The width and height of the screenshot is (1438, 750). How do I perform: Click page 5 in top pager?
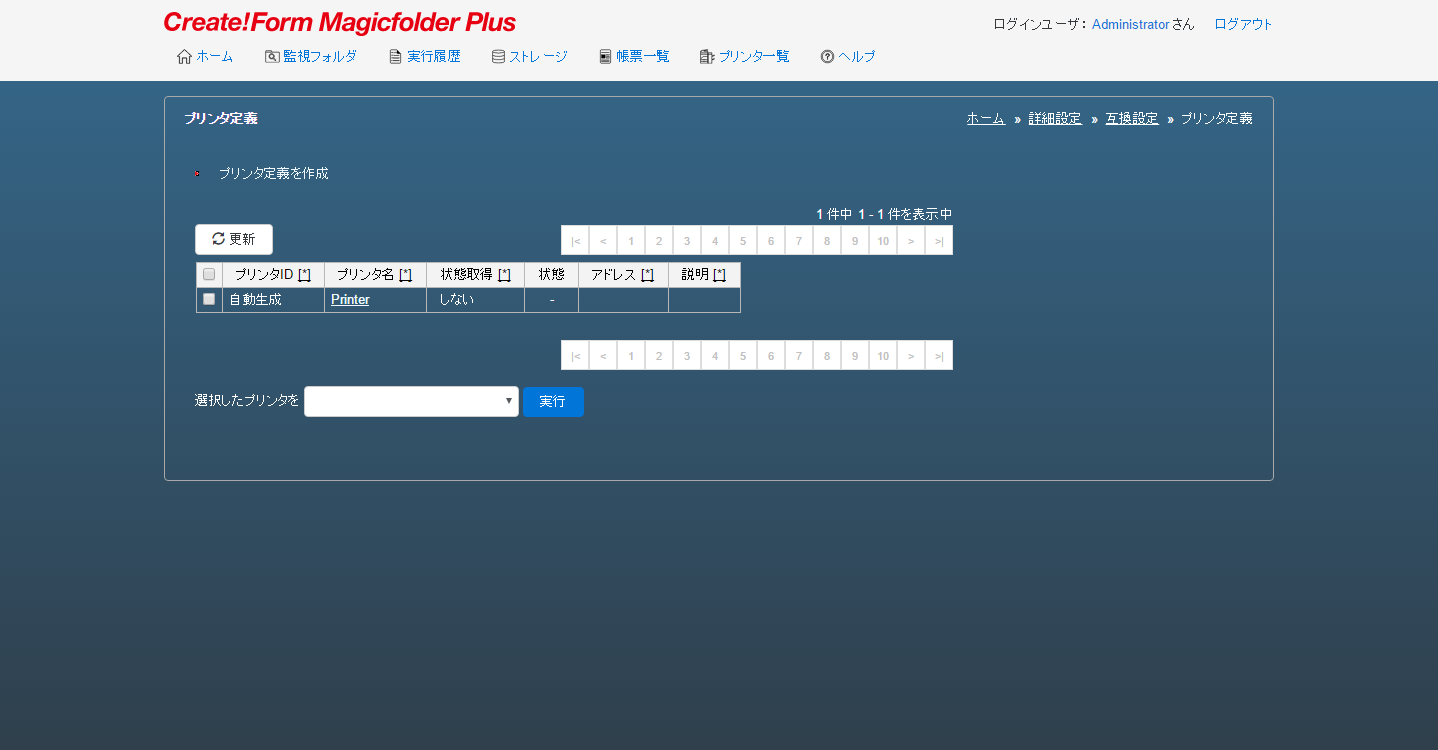point(743,240)
